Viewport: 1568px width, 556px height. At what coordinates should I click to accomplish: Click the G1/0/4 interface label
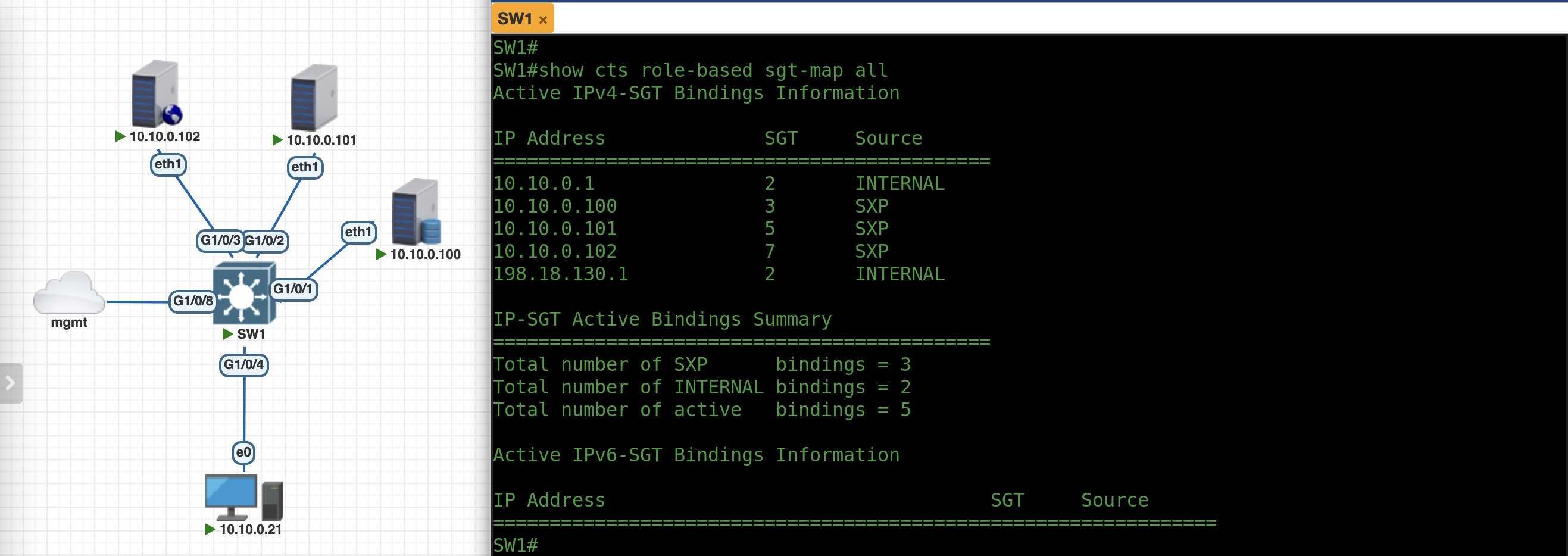[243, 365]
